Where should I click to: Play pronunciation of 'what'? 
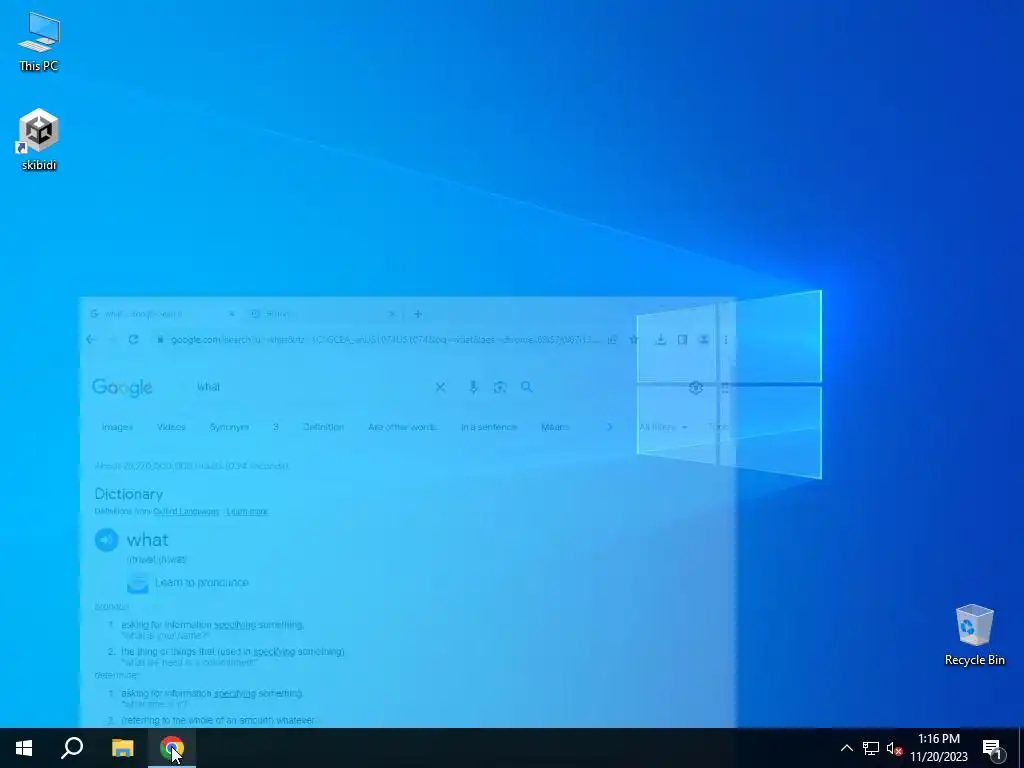[106, 540]
